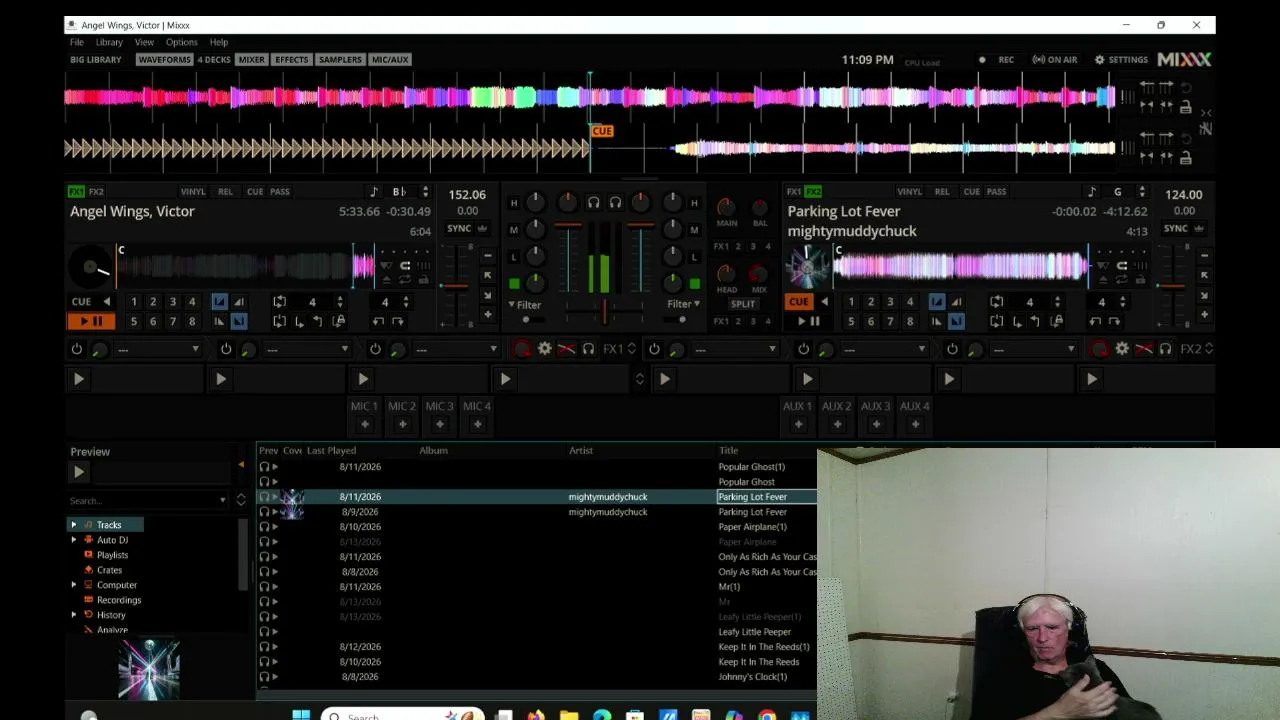Toggle REL mode on deck 2
The height and width of the screenshot is (720, 1280).
(942, 192)
